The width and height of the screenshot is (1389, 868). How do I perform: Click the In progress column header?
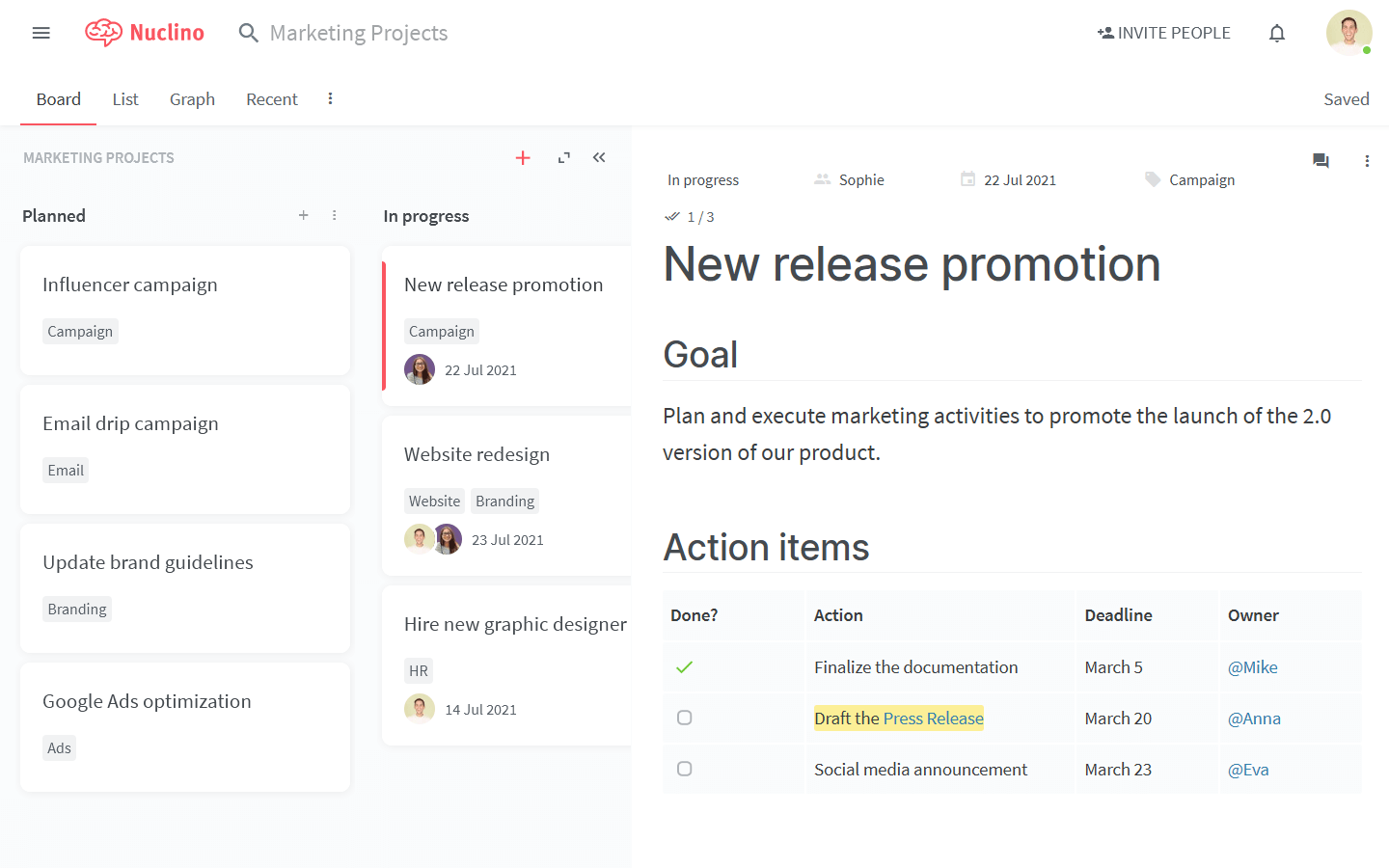[426, 216]
